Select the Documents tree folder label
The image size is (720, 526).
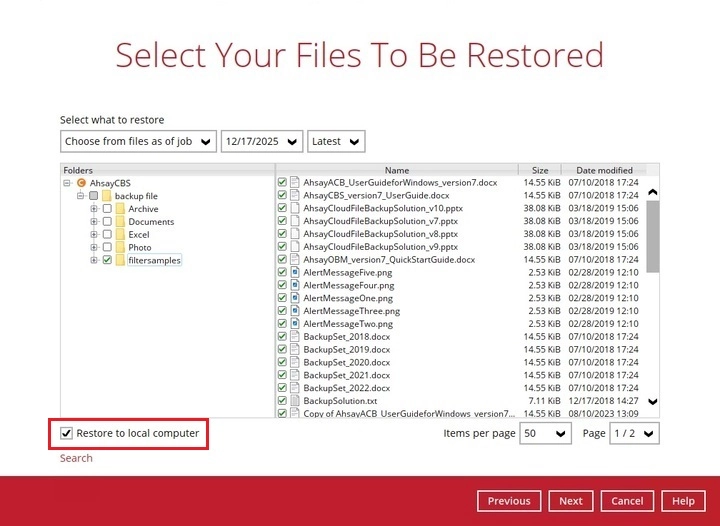(x=151, y=221)
